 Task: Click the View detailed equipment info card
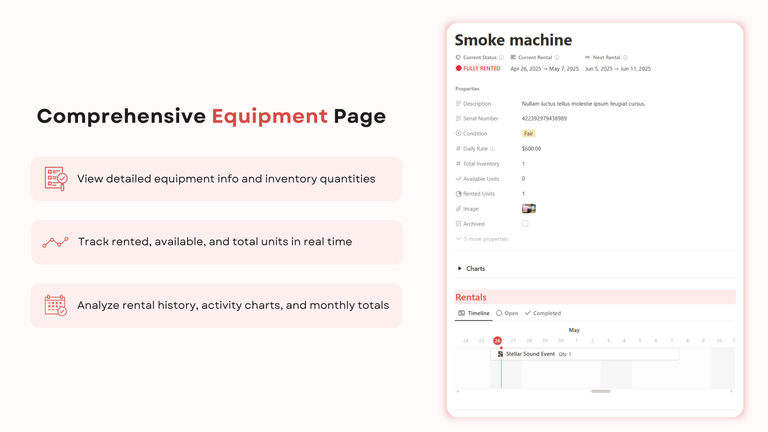point(216,179)
